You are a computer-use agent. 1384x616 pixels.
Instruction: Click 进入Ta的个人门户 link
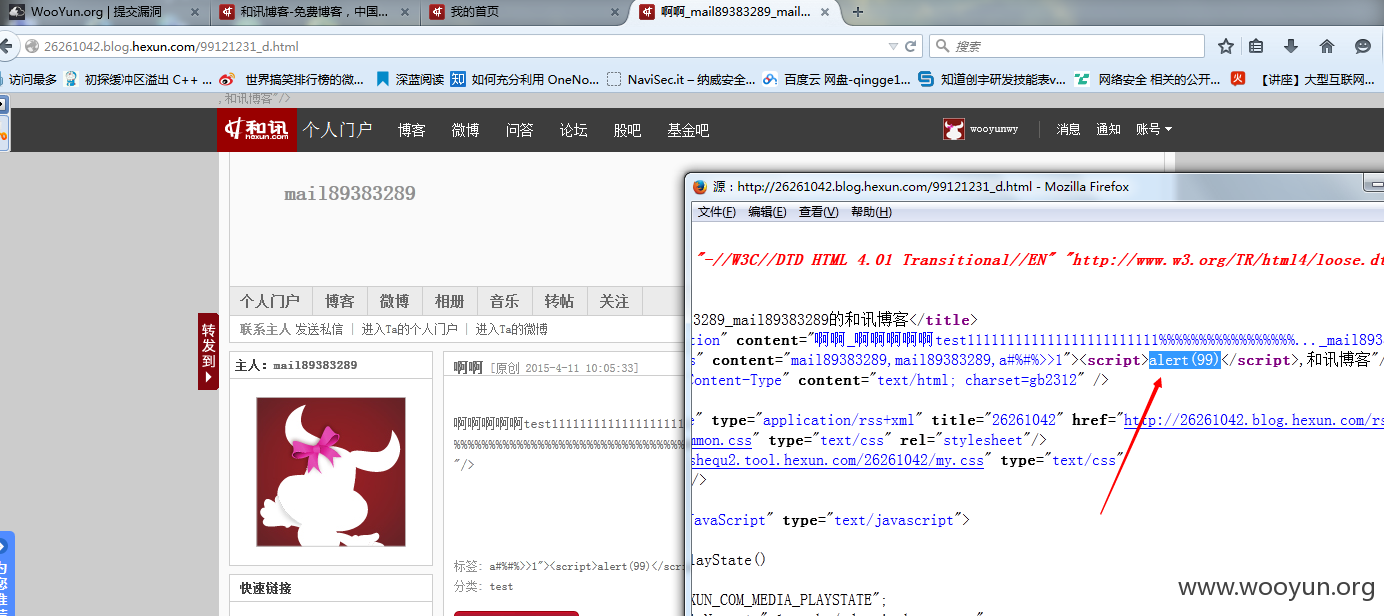click(409, 329)
